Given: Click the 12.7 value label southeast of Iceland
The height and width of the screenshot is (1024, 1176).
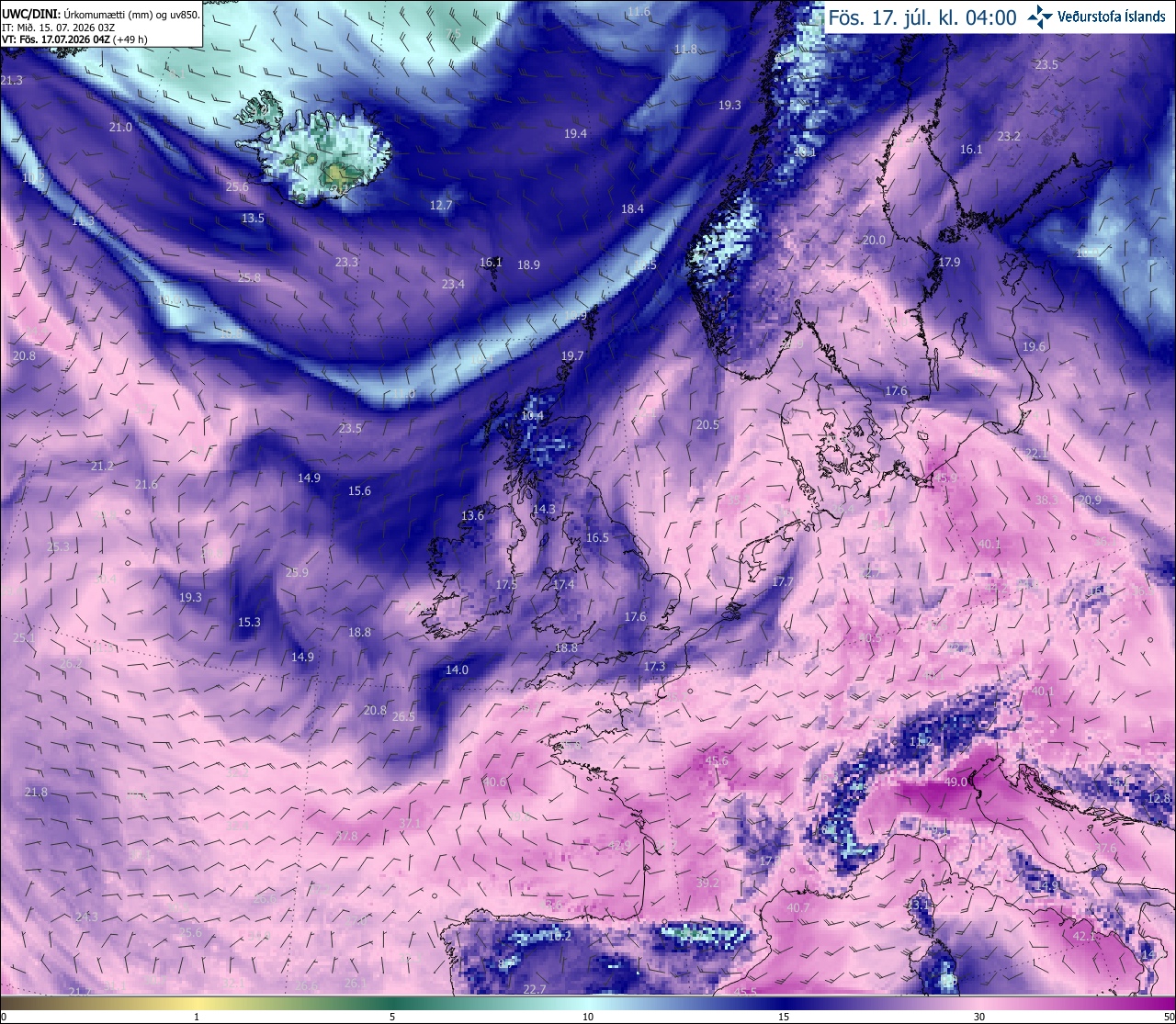Looking at the screenshot, I should [441, 206].
